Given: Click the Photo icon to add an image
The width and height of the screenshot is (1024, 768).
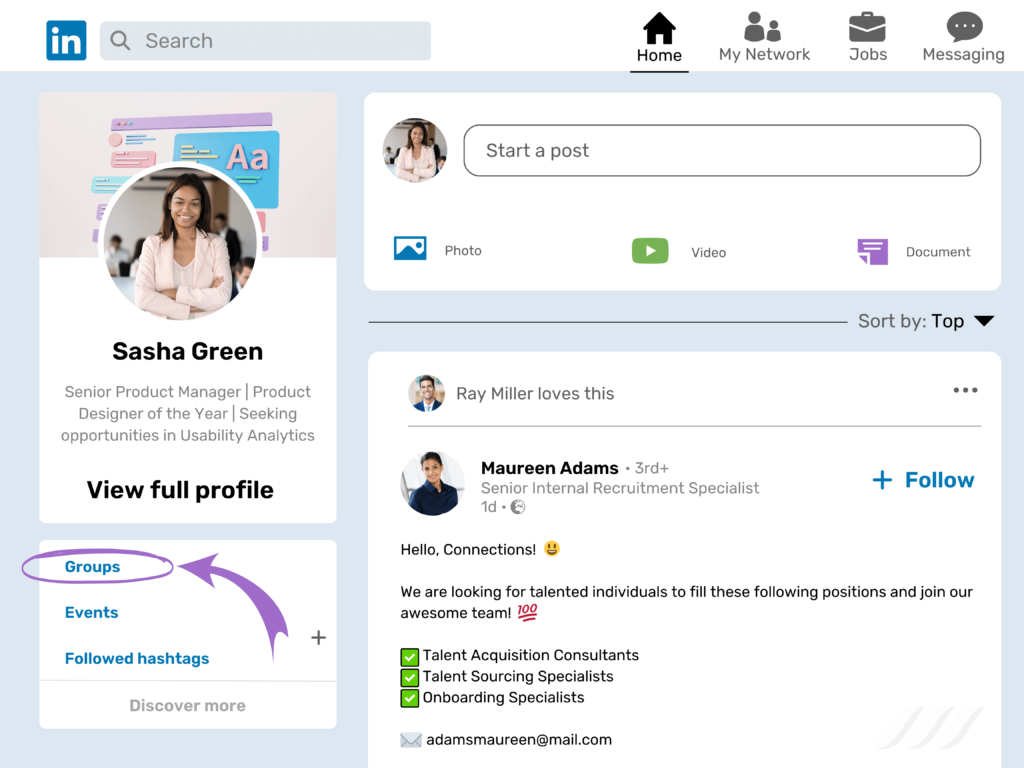Looking at the screenshot, I should click(410, 248).
